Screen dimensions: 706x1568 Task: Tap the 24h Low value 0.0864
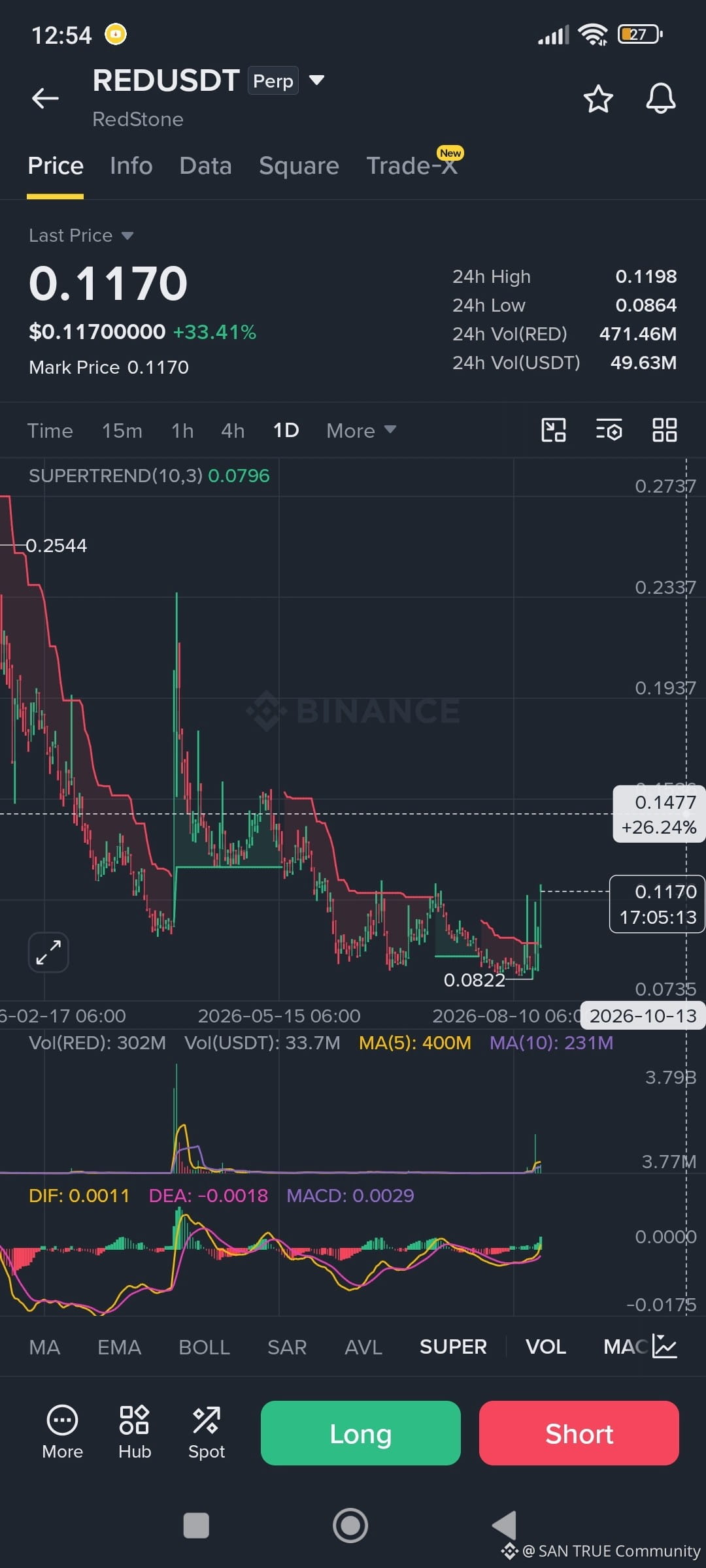[646, 305]
